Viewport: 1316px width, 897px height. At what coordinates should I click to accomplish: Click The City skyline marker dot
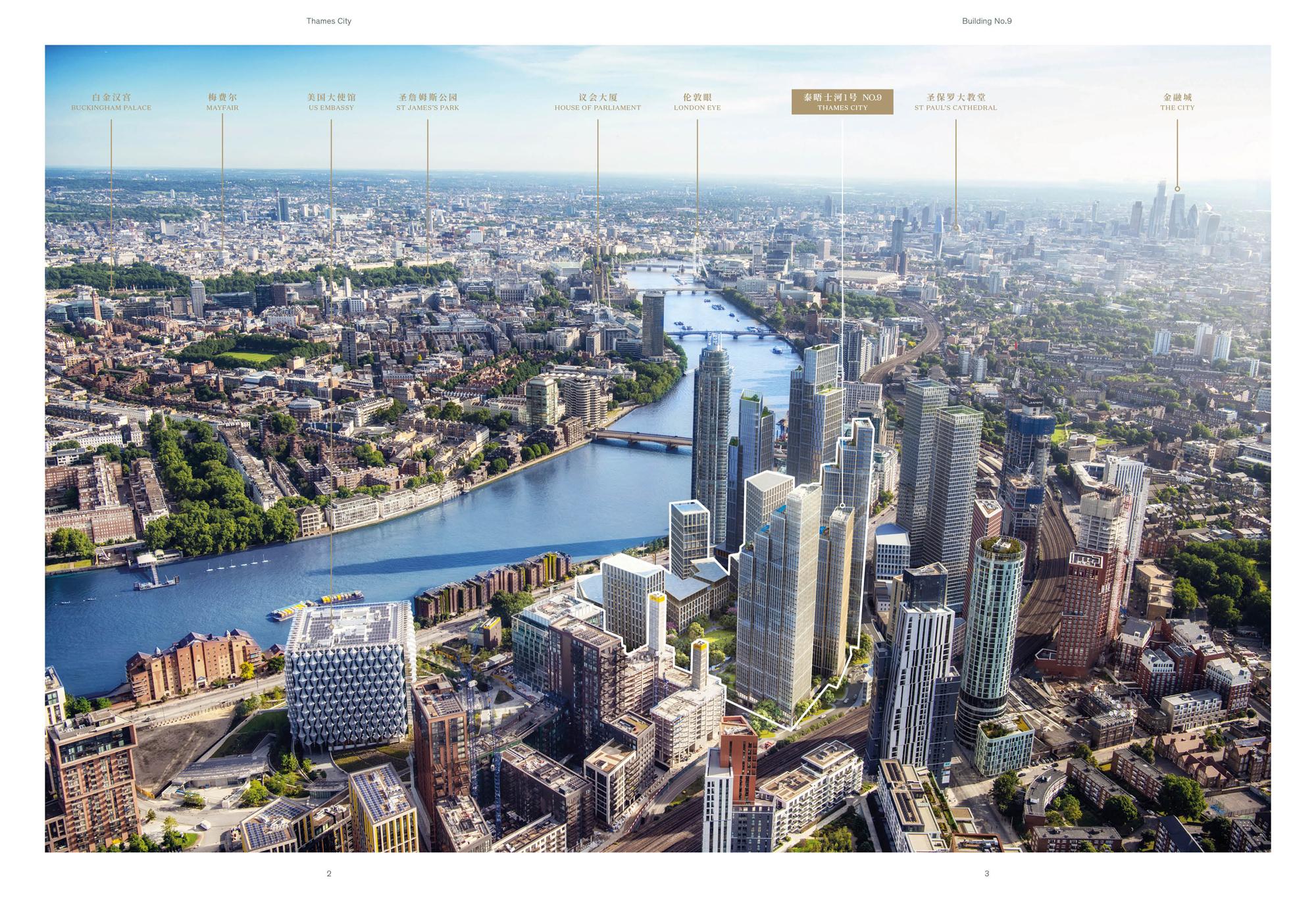(x=1177, y=189)
